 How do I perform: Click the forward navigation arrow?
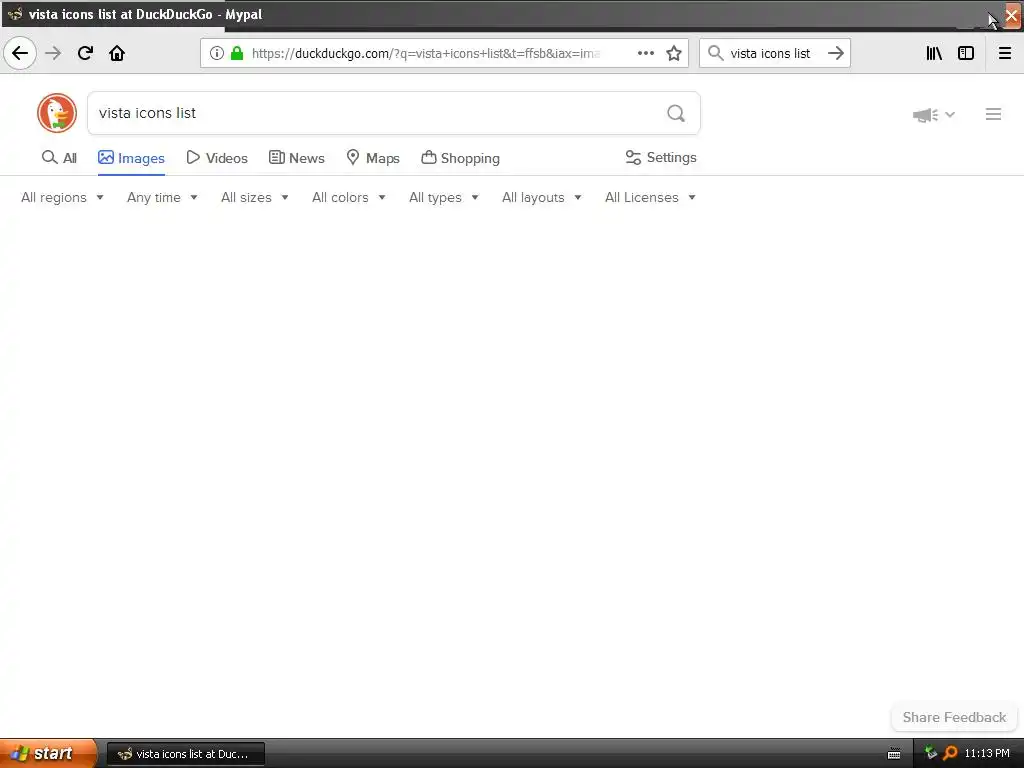point(53,53)
